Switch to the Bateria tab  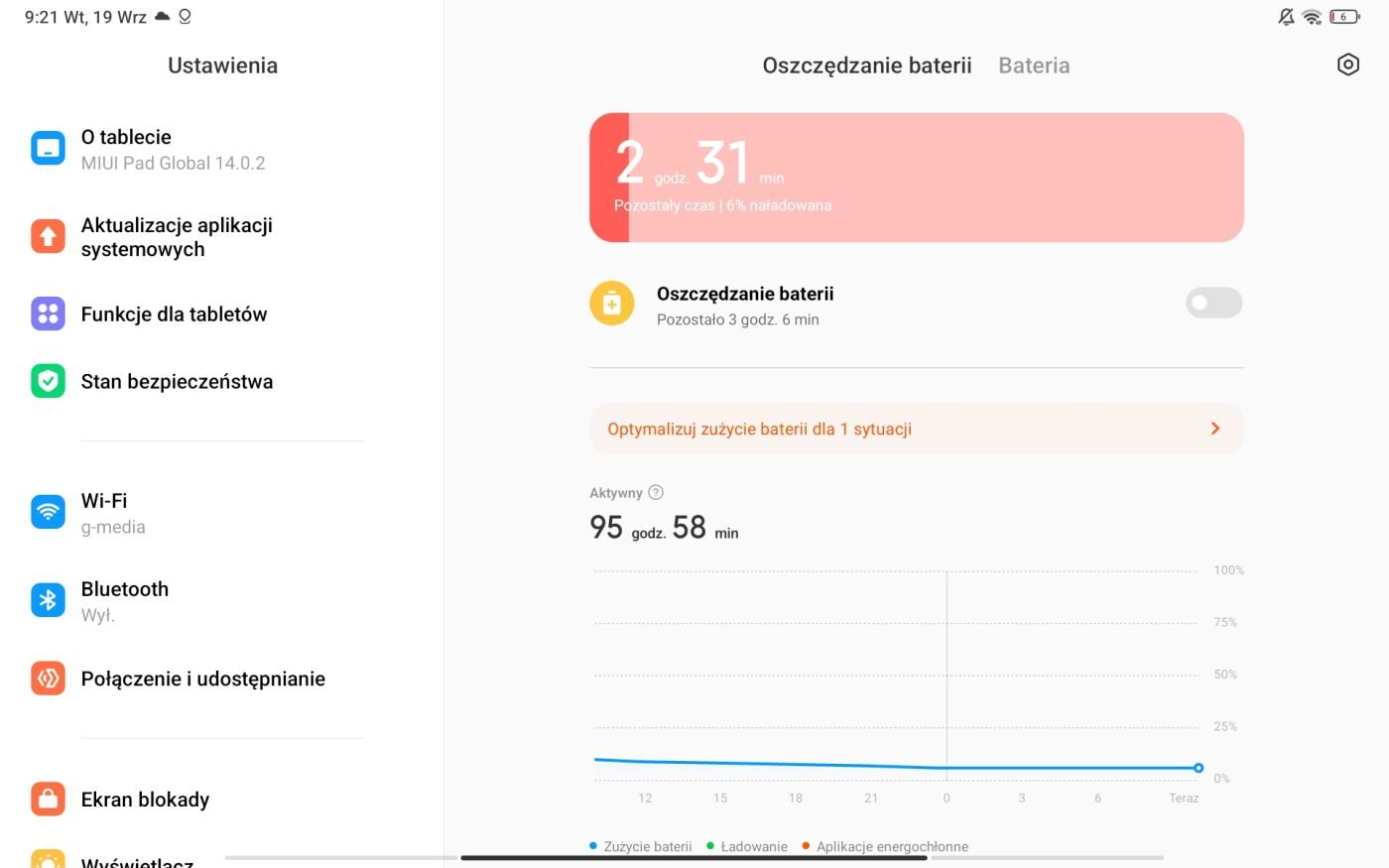point(1034,65)
